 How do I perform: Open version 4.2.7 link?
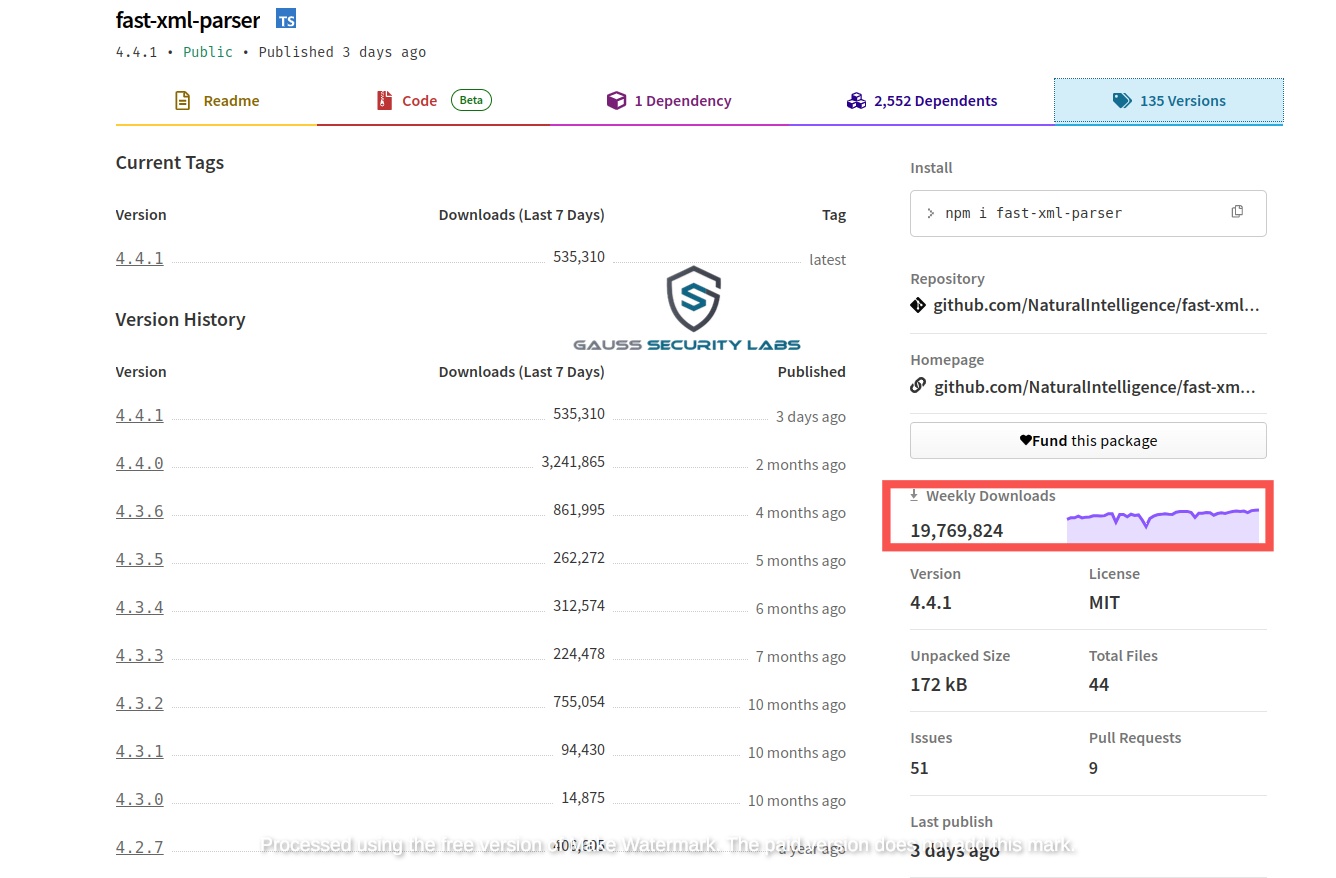tap(140, 847)
